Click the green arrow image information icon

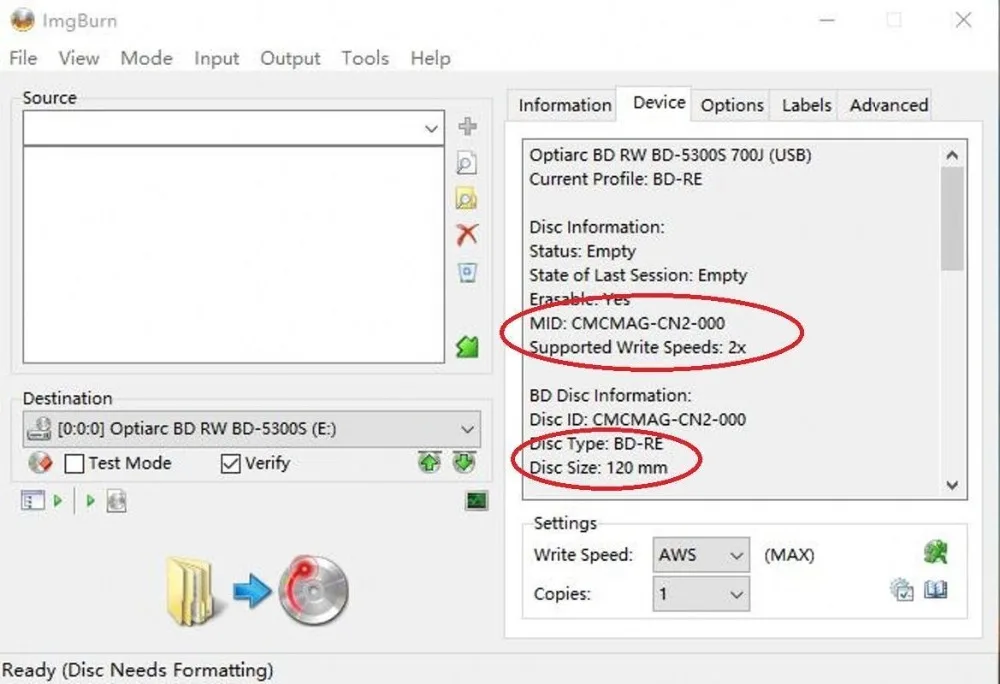(x=467, y=347)
